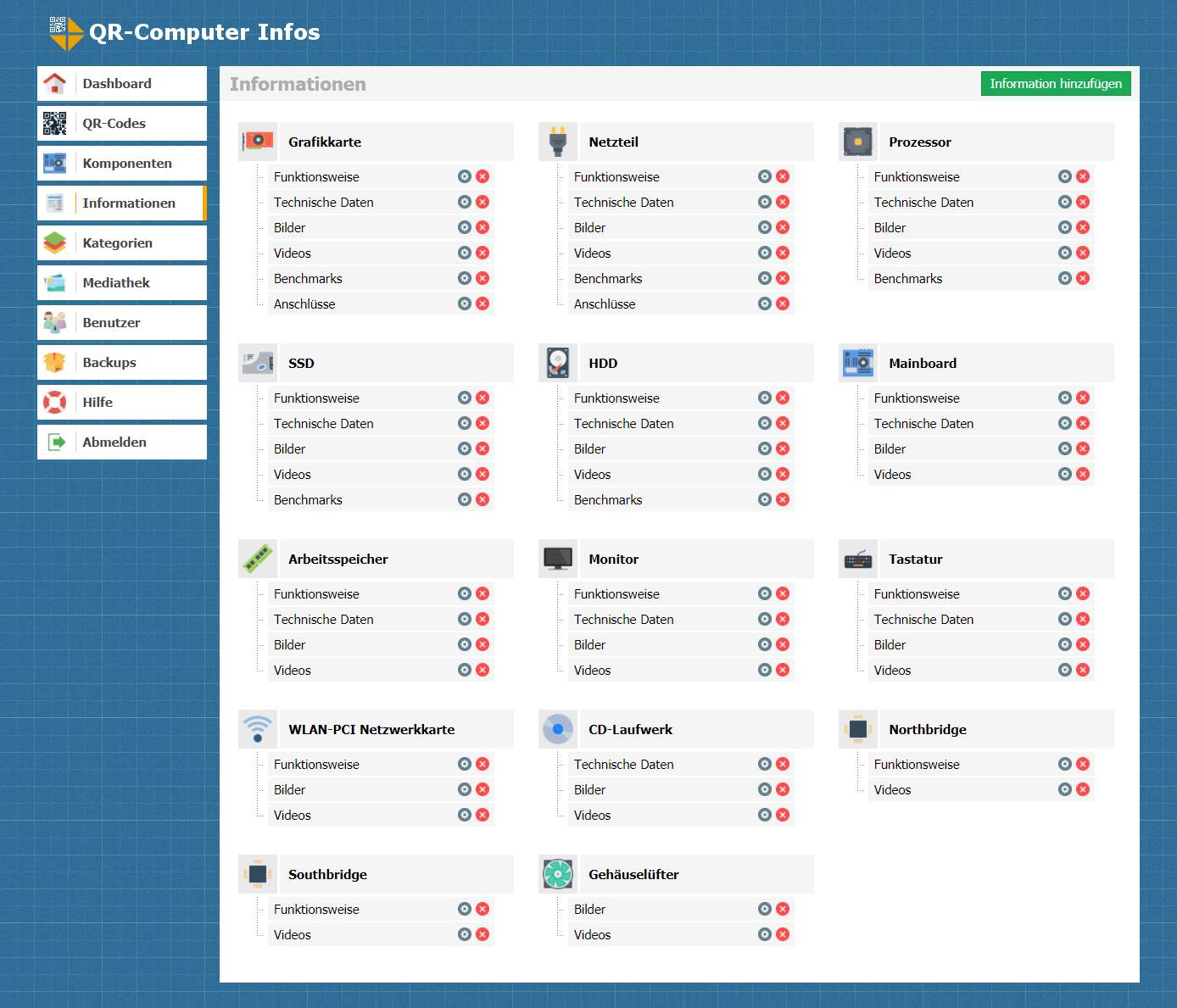Select Prozessor Funktionsweise tree row

(981, 176)
